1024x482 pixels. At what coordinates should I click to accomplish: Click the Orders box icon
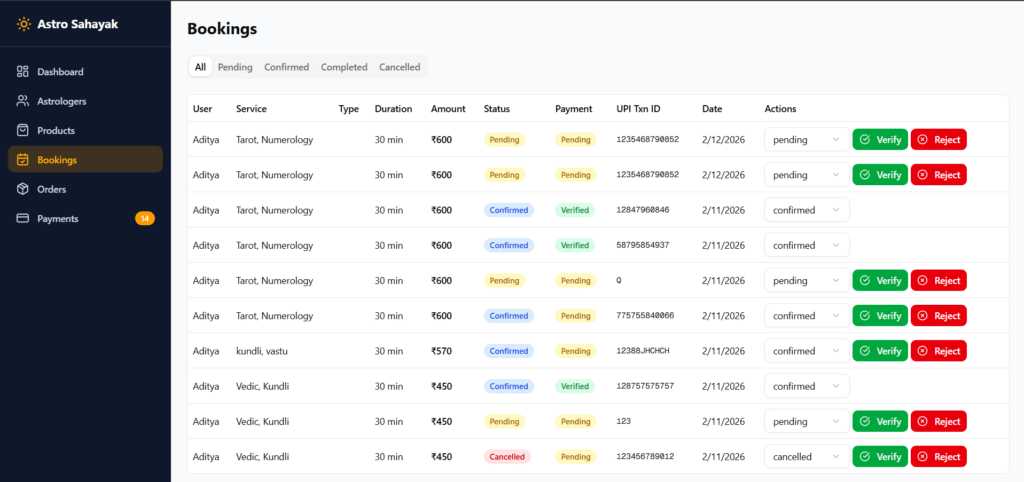pos(23,189)
